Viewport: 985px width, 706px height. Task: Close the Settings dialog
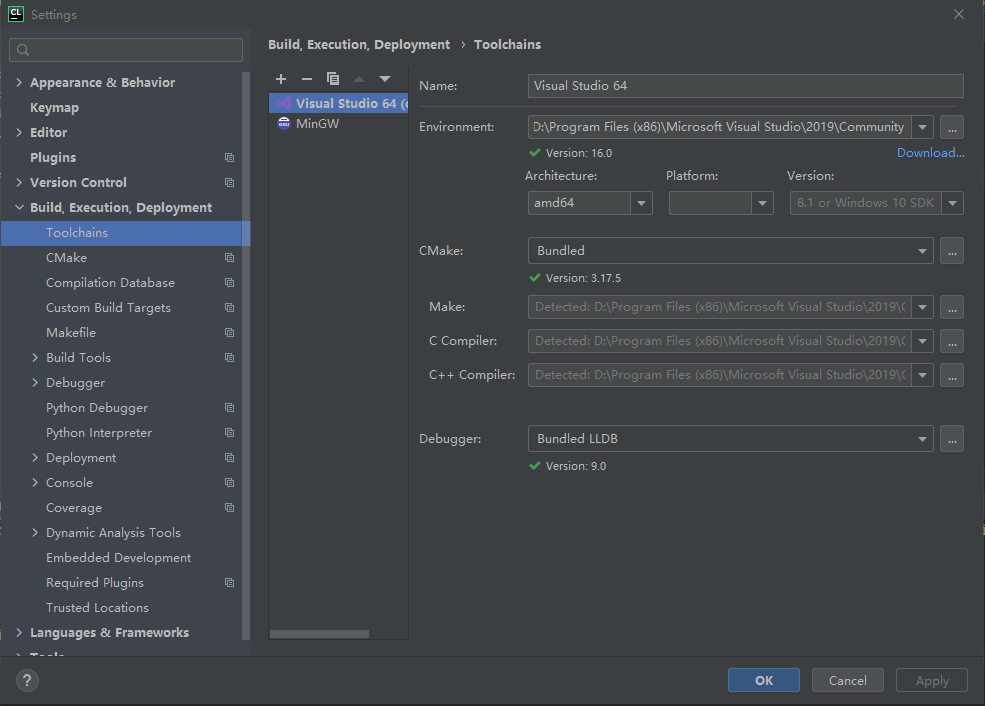point(959,14)
